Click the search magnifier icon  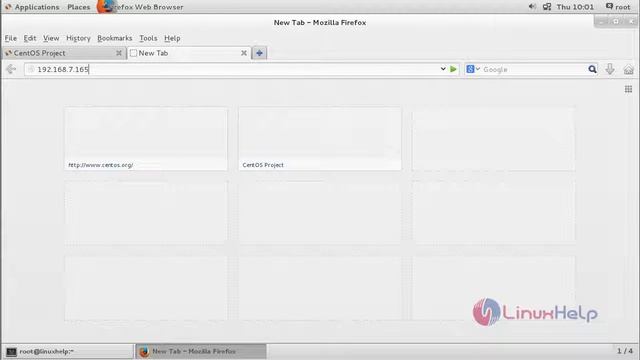tap(592, 69)
